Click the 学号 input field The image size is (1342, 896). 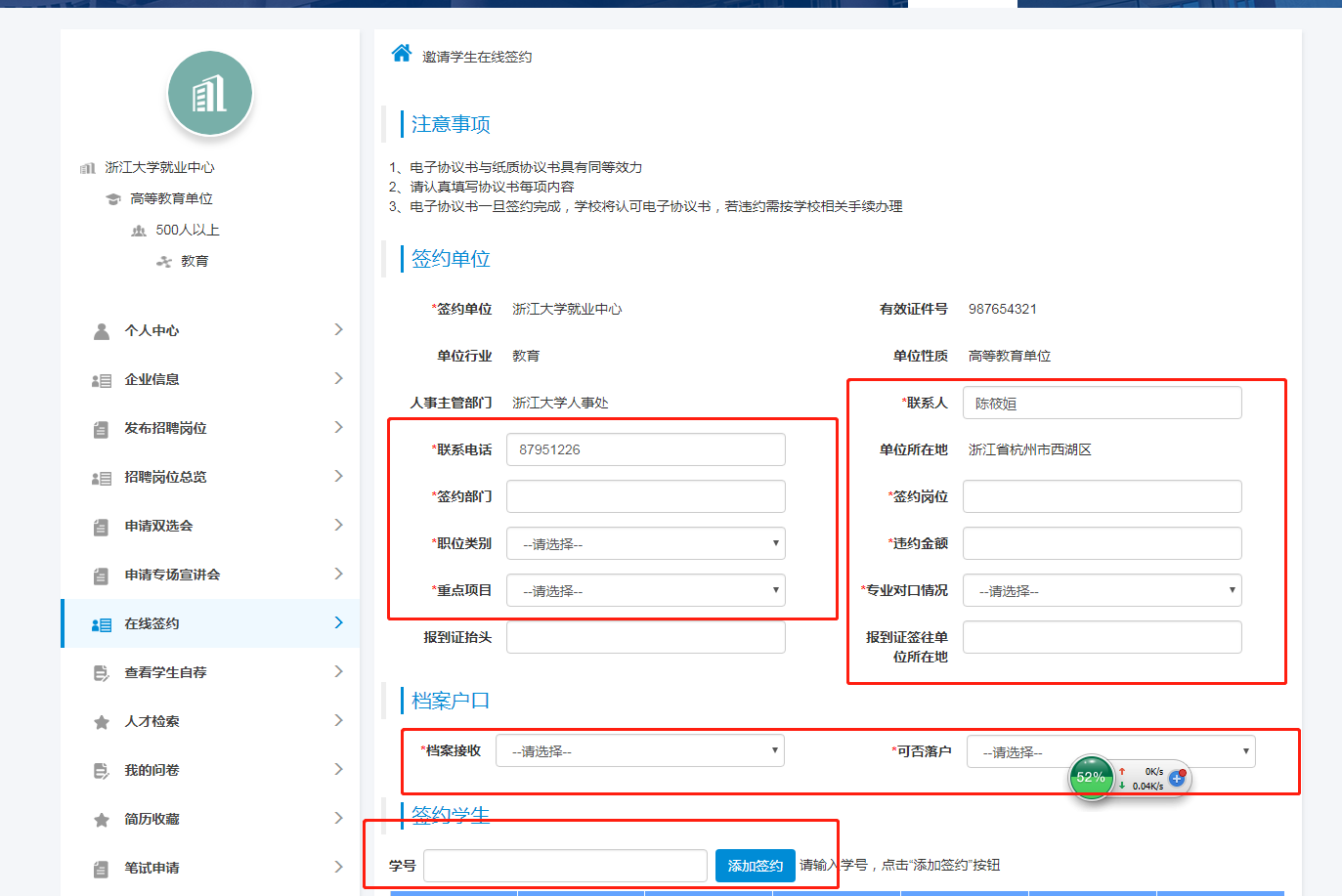point(564,866)
